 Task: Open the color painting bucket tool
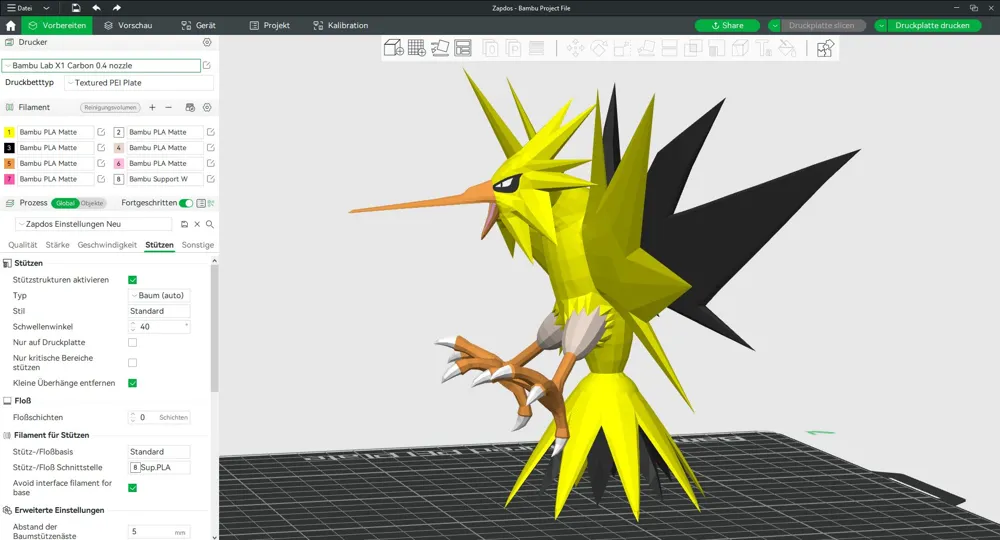click(787, 48)
